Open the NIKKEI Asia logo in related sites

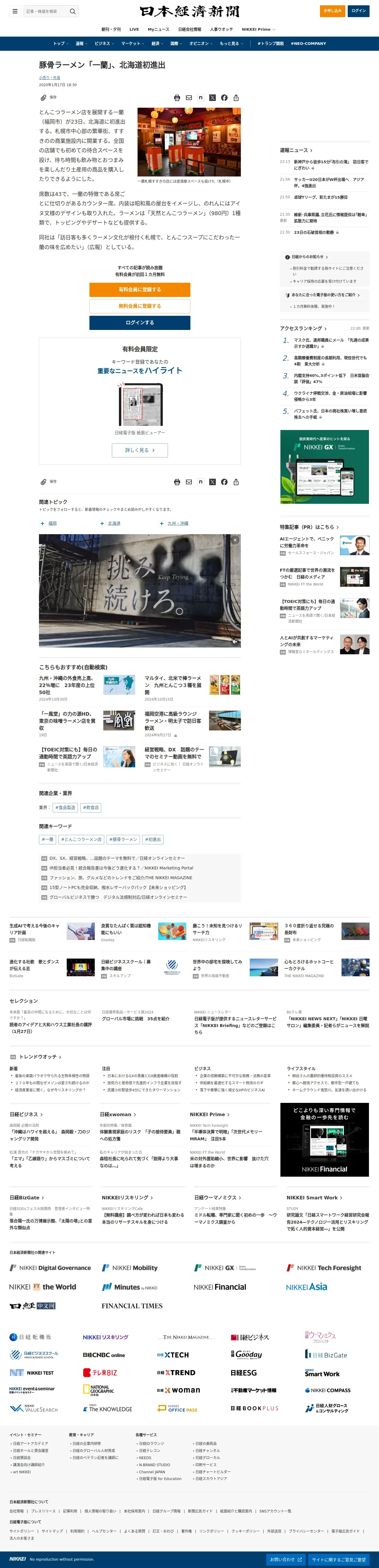click(307, 1287)
